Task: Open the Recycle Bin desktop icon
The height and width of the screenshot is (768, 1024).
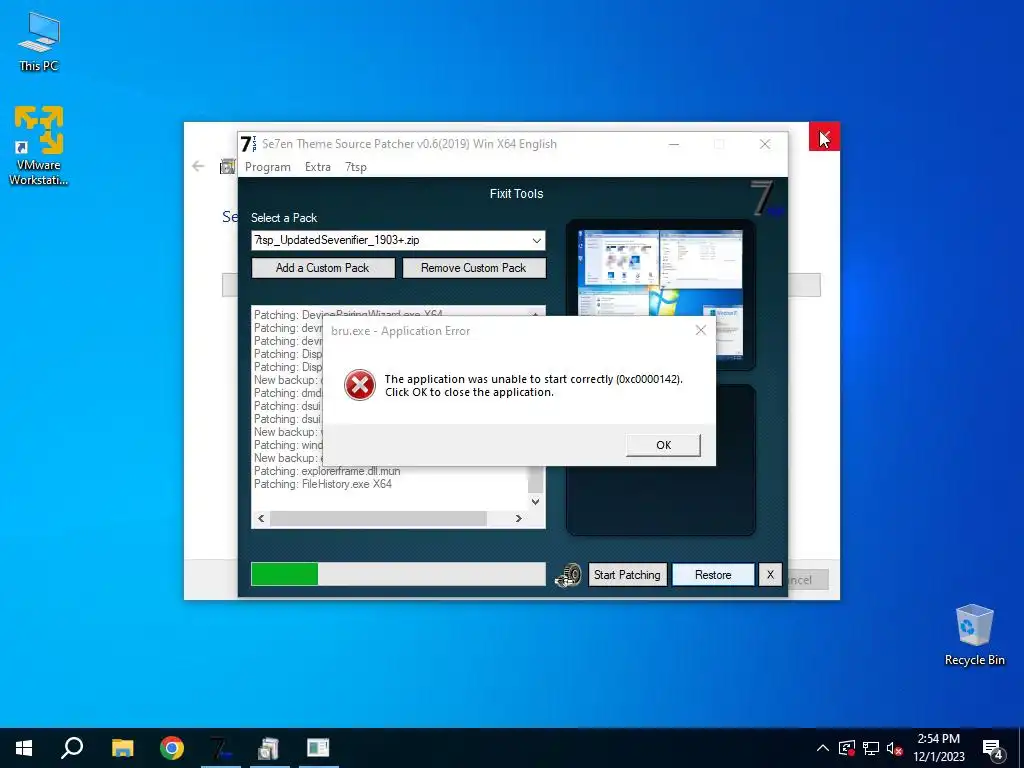Action: [974, 635]
